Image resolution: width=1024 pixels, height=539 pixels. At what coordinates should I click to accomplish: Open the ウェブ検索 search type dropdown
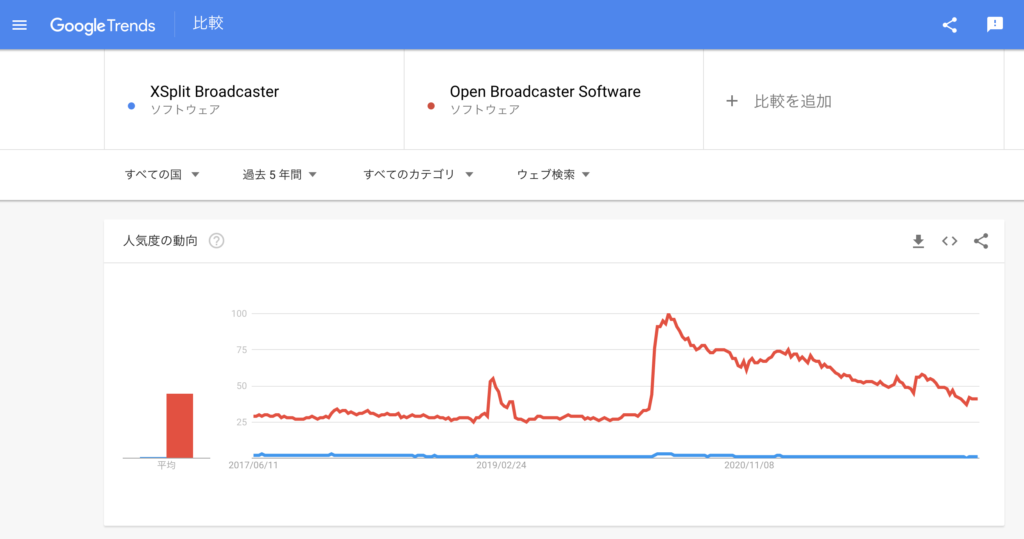553,174
